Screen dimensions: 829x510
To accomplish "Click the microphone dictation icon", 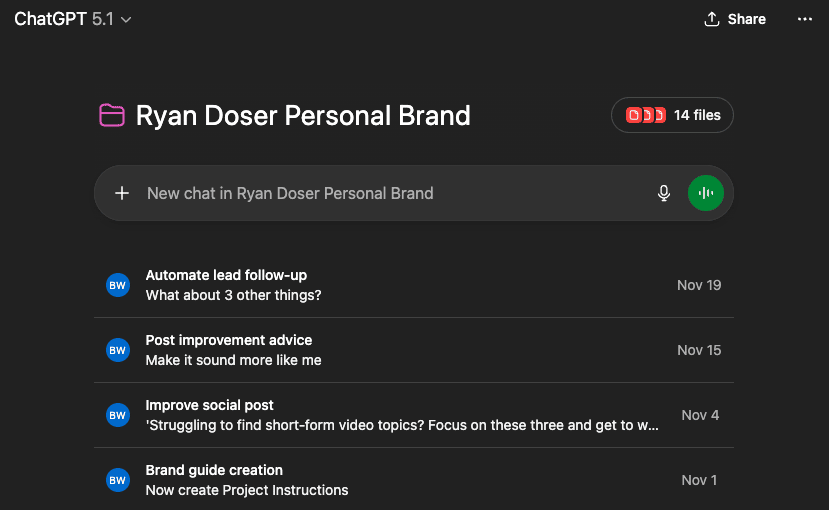I will tap(664, 193).
